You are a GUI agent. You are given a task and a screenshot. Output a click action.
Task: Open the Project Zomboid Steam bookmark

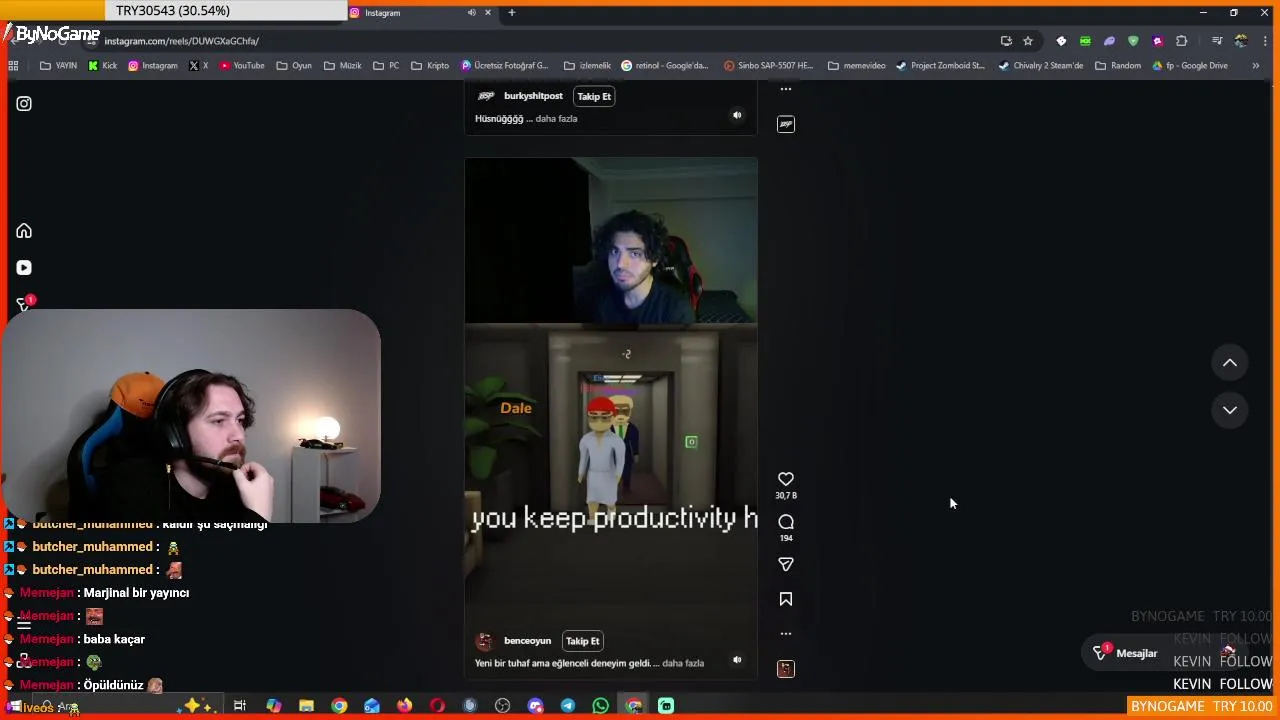coord(941,66)
